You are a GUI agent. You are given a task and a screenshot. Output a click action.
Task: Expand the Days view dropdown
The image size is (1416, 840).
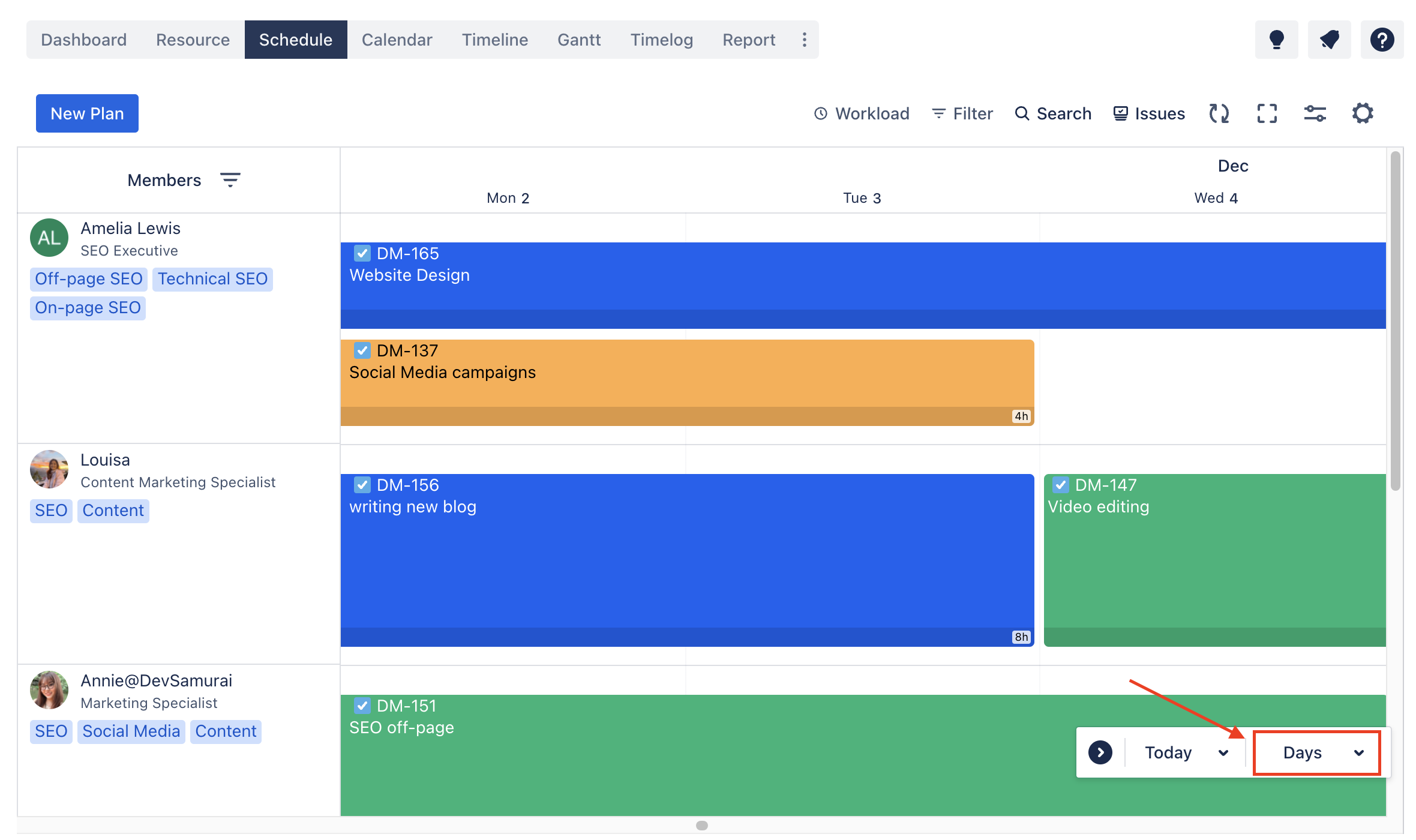point(1317,752)
